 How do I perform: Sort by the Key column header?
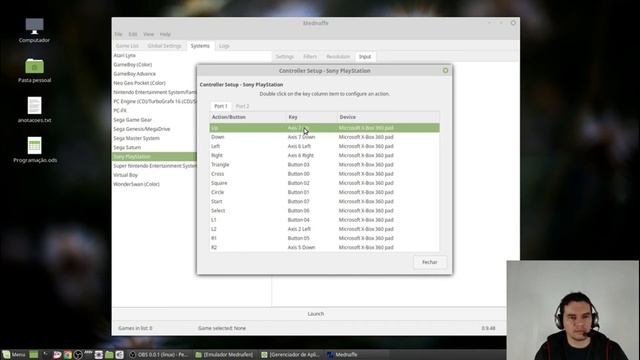tap(311, 117)
